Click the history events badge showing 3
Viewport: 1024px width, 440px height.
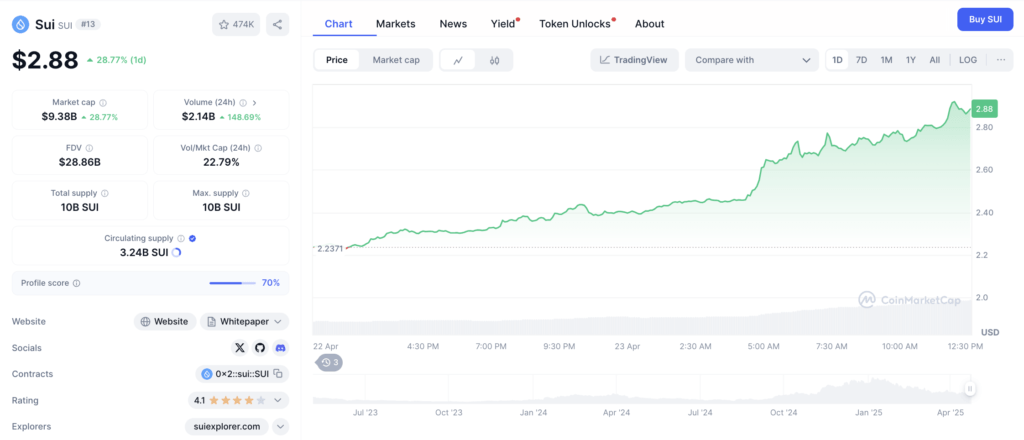coord(330,362)
